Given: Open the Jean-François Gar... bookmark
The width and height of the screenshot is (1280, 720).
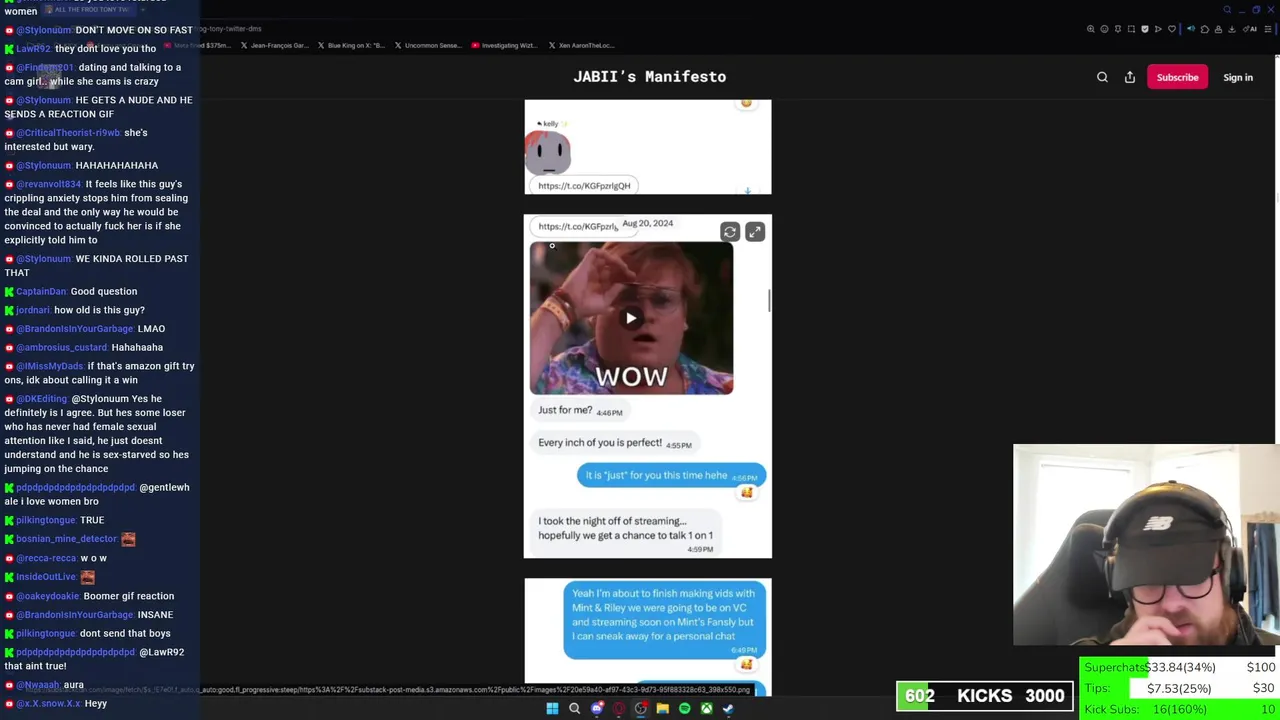Looking at the screenshot, I should click(x=274, y=45).
